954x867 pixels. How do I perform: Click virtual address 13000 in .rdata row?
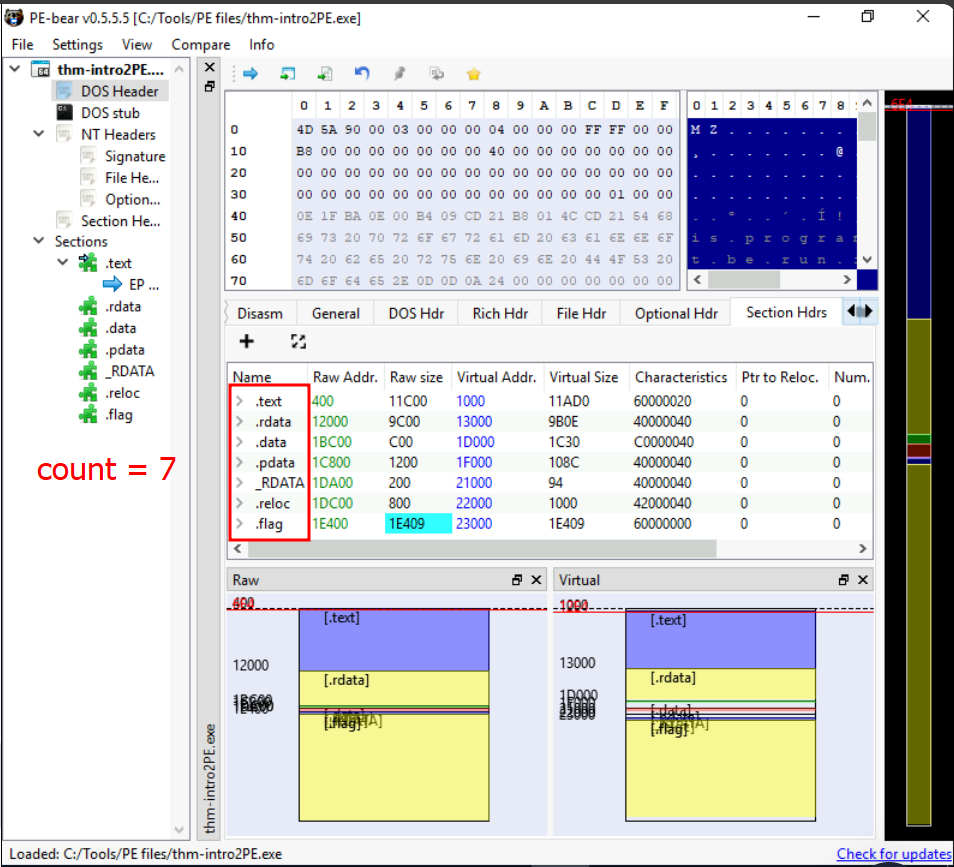474,422
